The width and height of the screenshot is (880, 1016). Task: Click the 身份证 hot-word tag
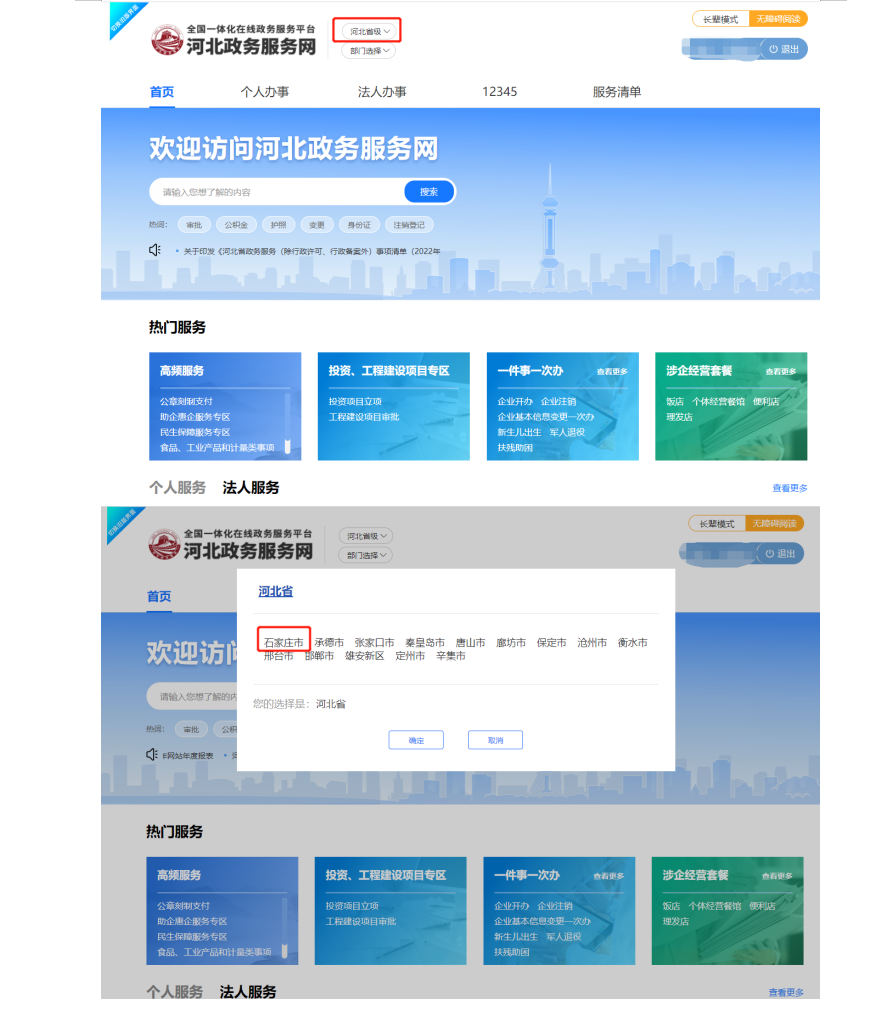359,225
